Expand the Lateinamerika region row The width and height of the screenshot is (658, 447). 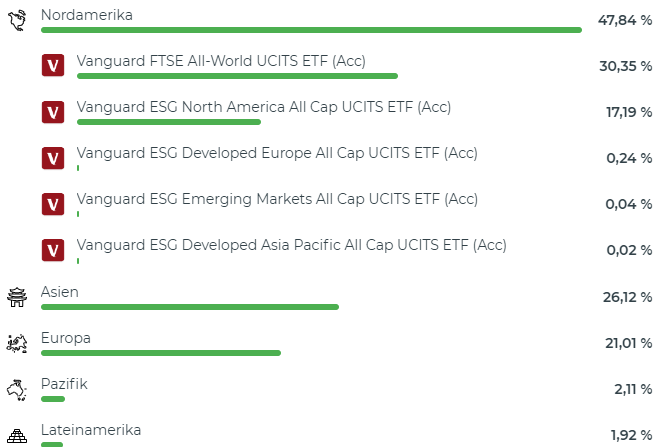point(91,430)
